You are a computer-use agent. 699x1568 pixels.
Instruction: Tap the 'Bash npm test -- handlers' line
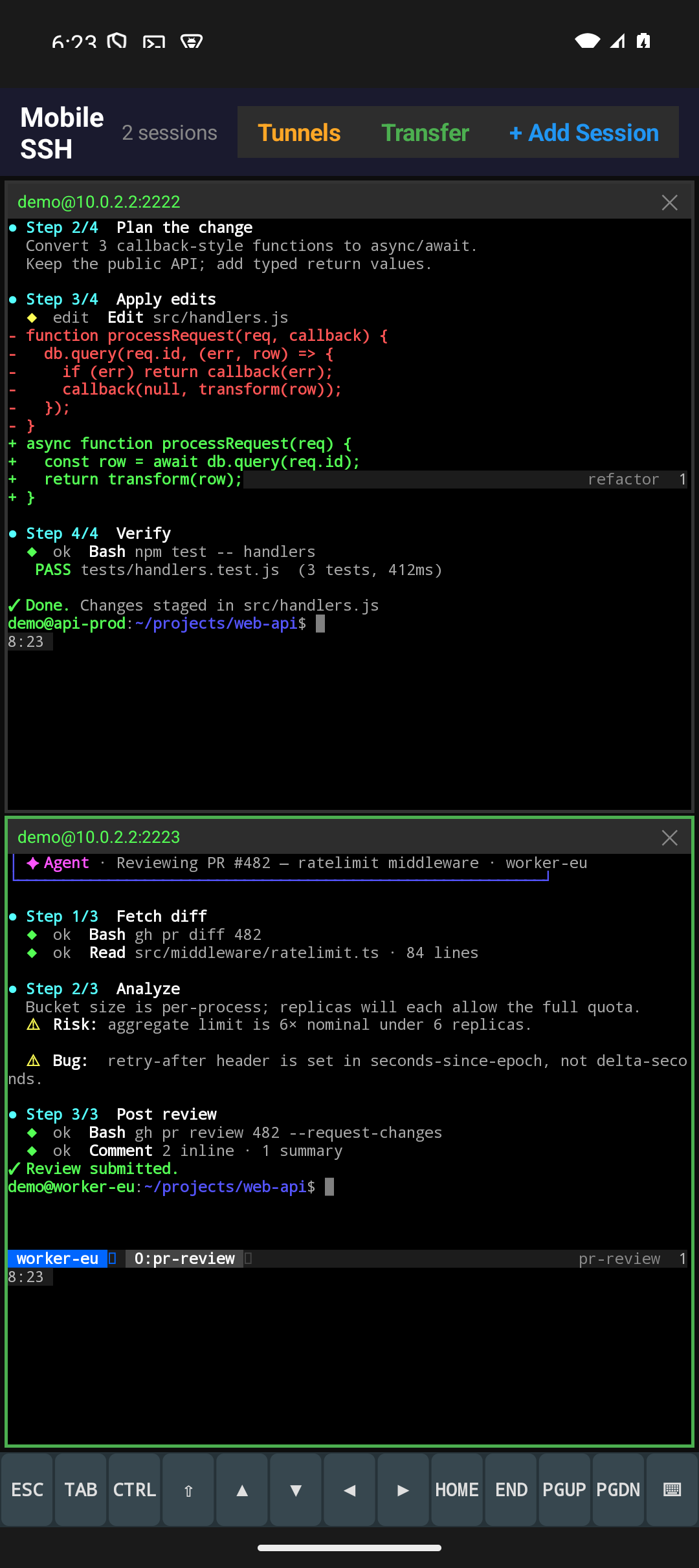[171, 552]
